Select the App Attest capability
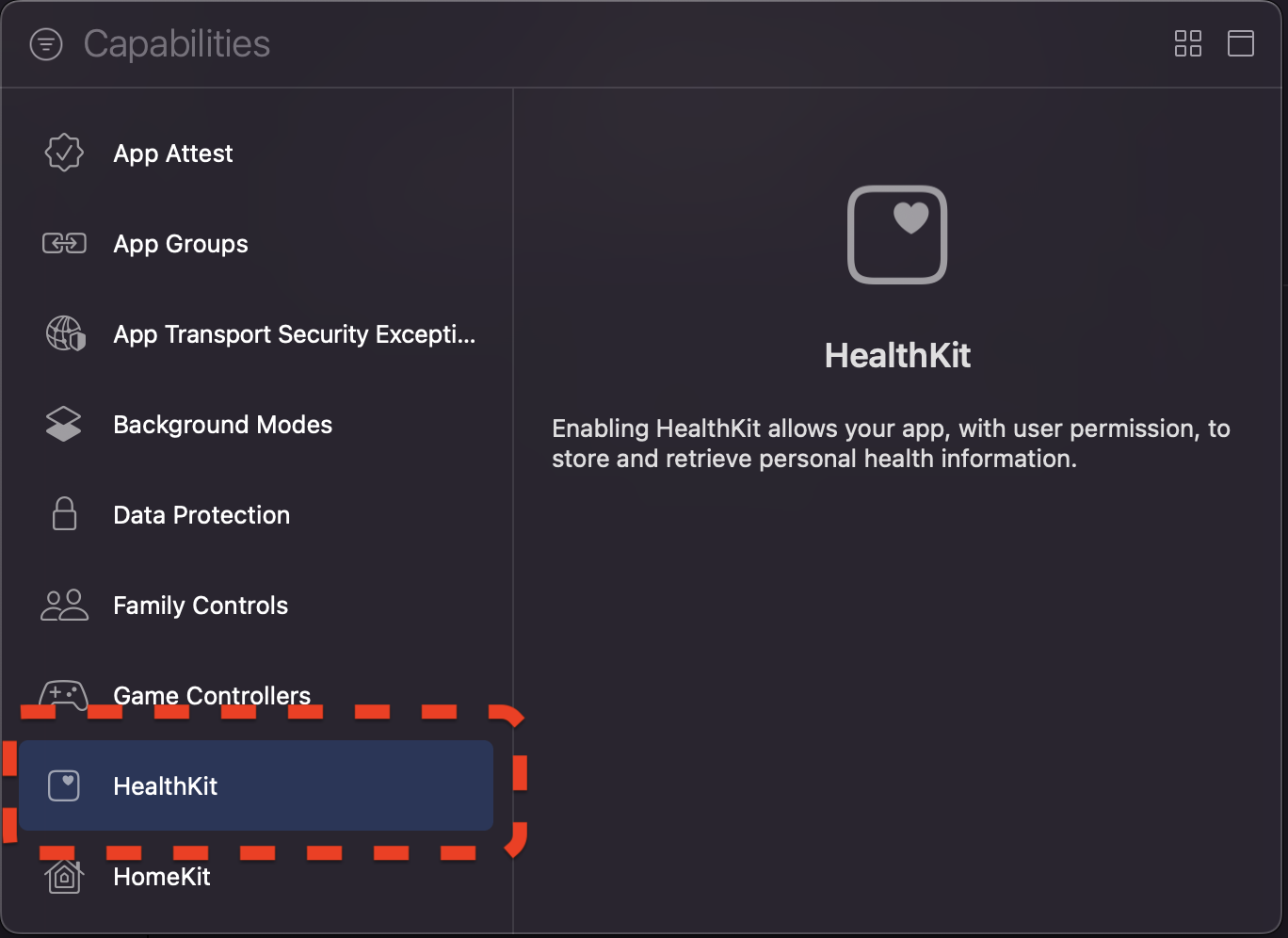The width and height of the screenshot is (1288, 938). point(172,153)
